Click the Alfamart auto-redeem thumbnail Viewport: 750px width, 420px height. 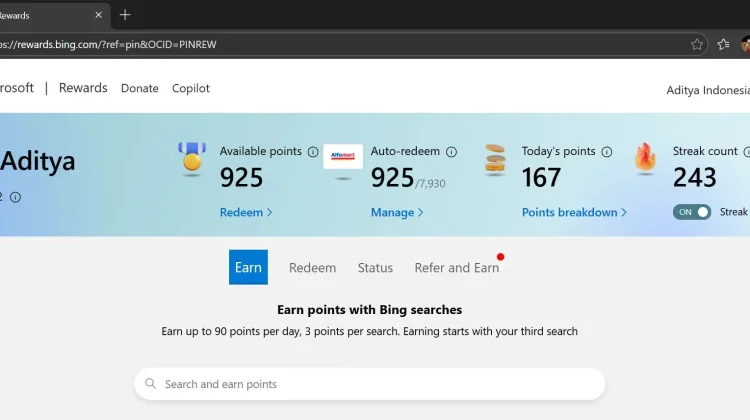tap(343, 157)
